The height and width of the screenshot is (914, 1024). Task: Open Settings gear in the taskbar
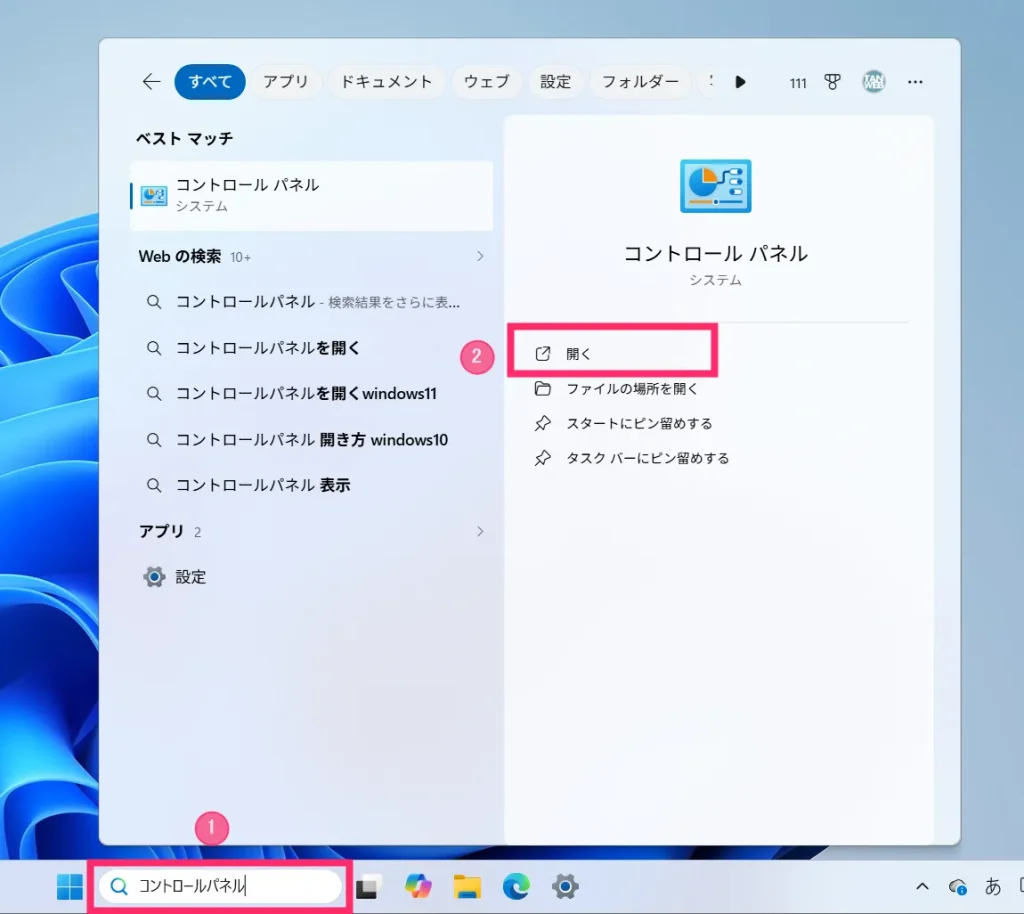(565, 887)
